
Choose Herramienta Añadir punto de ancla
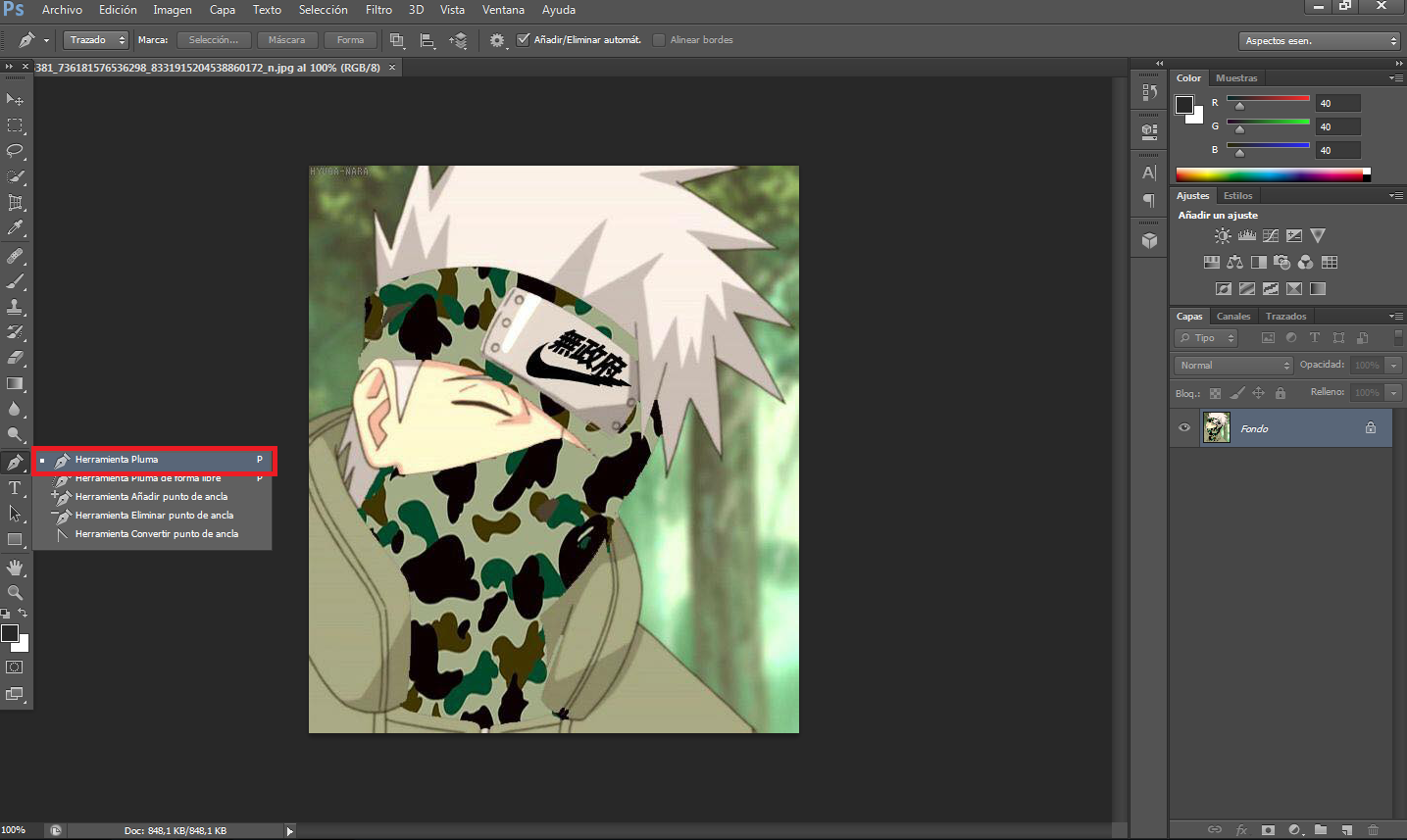click(x=152, y=497)
